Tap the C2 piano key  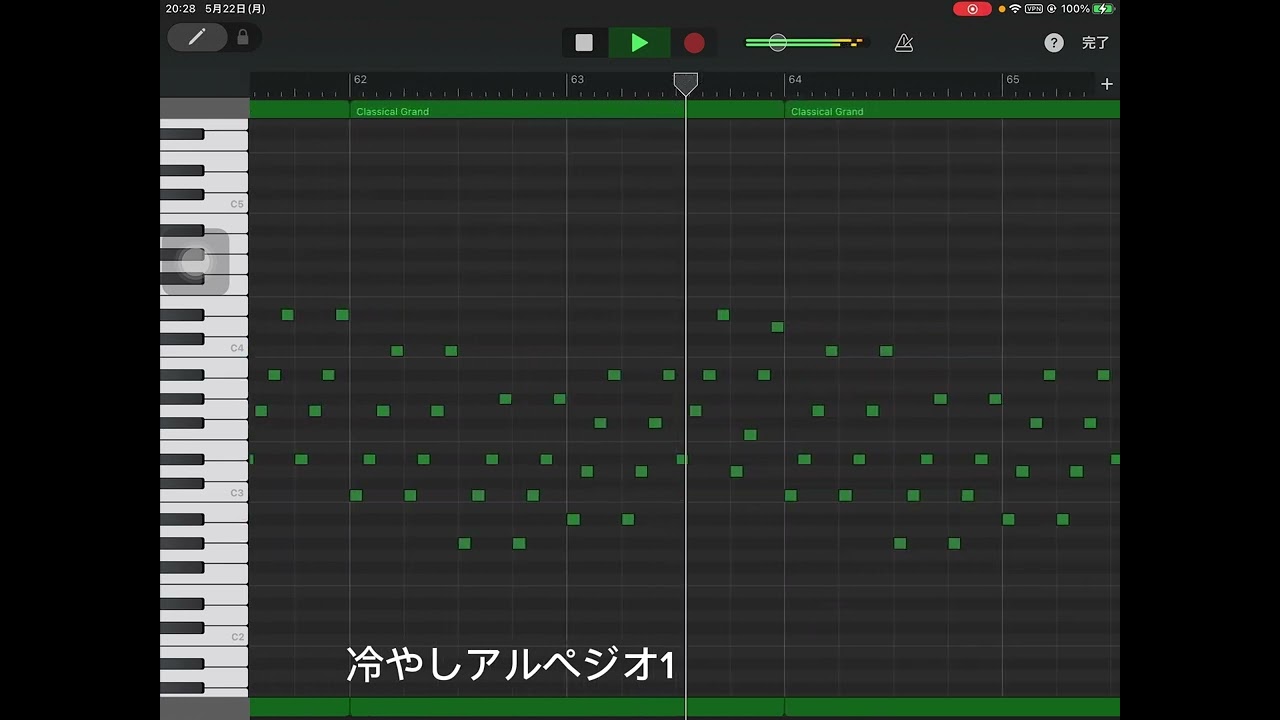(204, 638)
